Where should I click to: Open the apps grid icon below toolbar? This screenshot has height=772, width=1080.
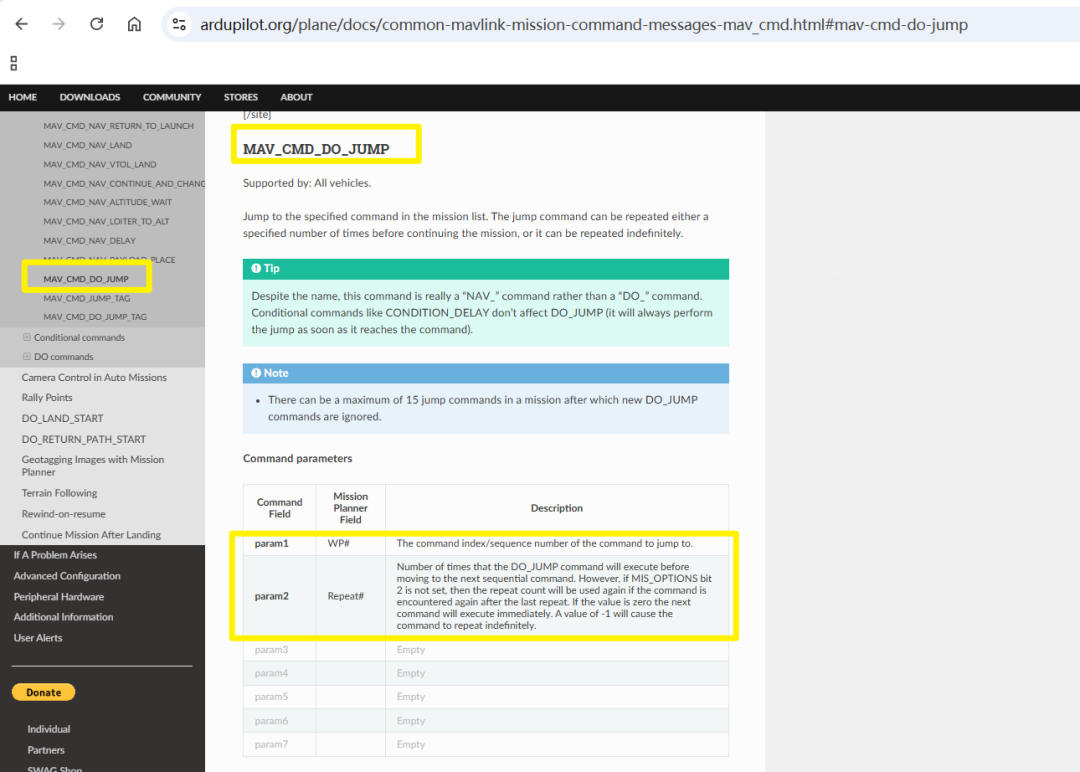coord(13,63)
